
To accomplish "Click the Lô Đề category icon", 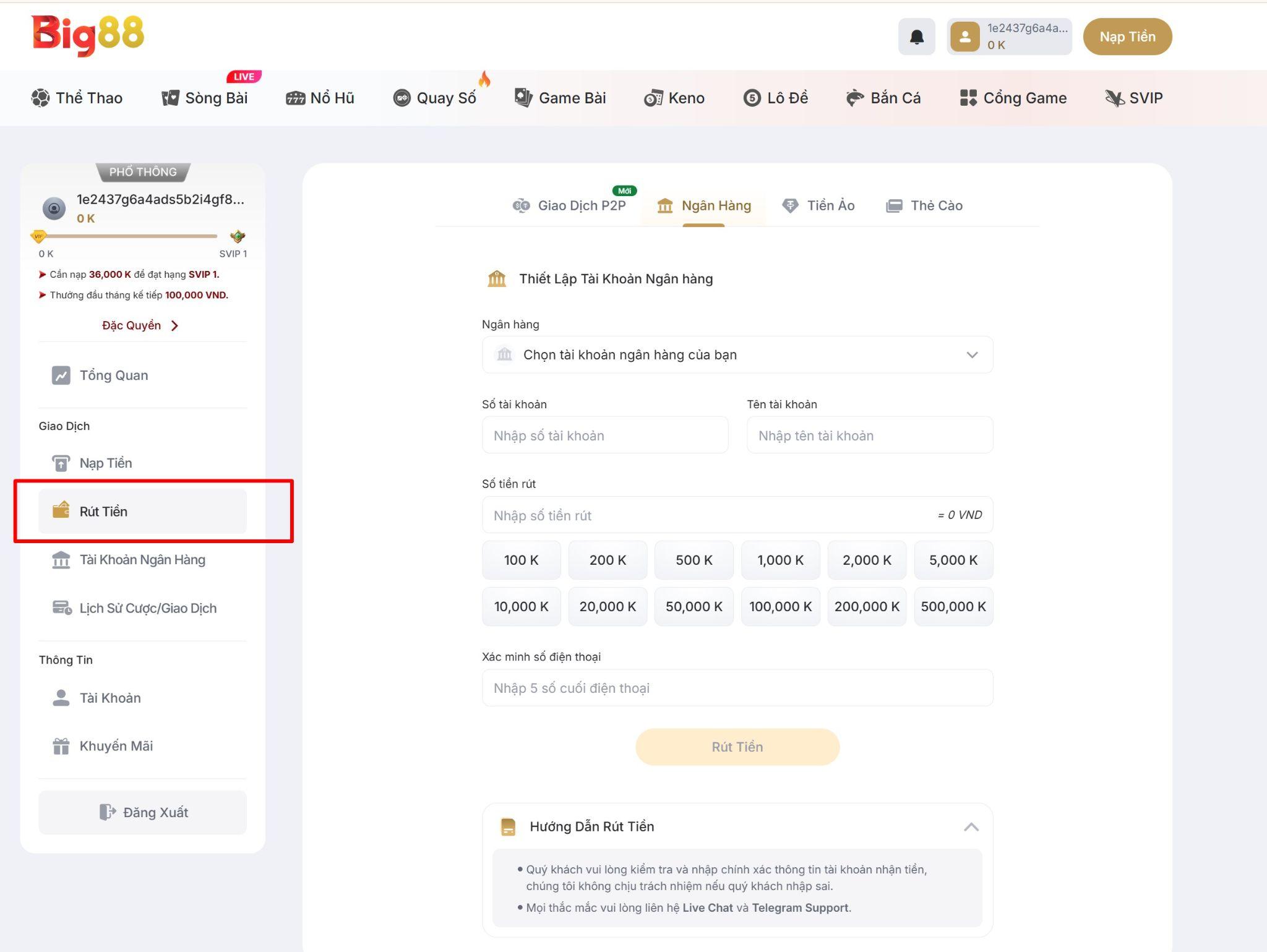I will [x=752, y=98].
